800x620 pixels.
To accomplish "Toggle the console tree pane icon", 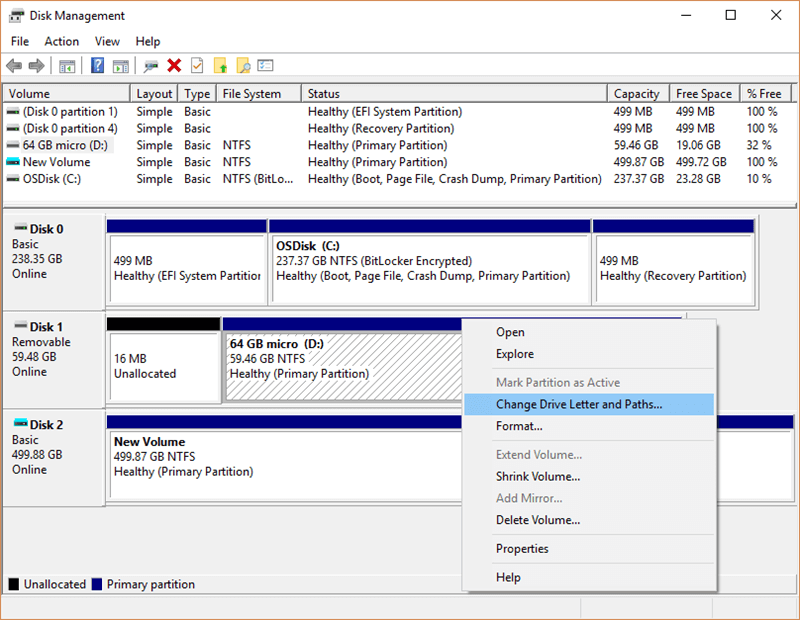I will (67, 66).
